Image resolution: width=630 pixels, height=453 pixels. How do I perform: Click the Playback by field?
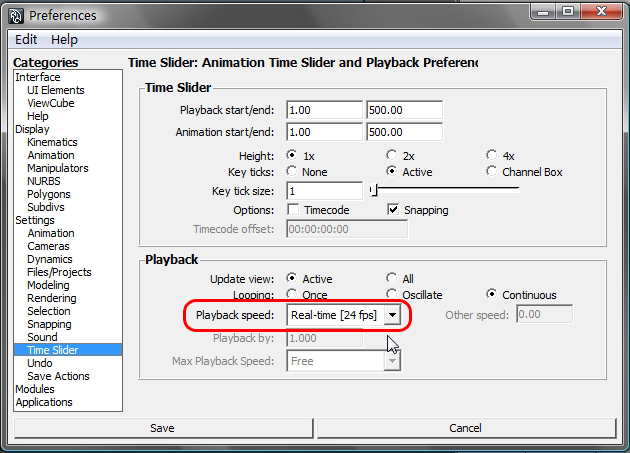tap(325, 338)
